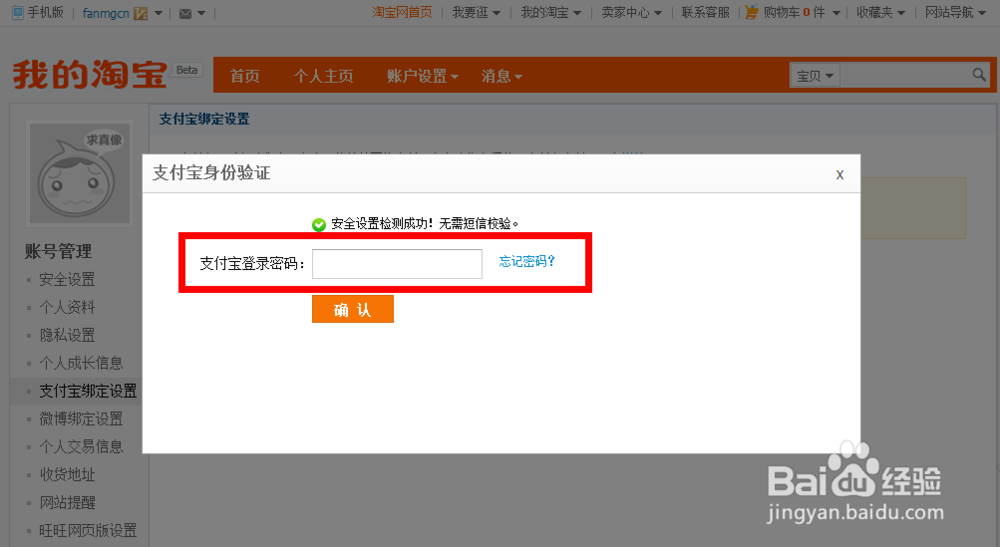Click the 忘记密码? link
The width and height of the screenshot is (1000, 547).
click(x=527, y=261)
